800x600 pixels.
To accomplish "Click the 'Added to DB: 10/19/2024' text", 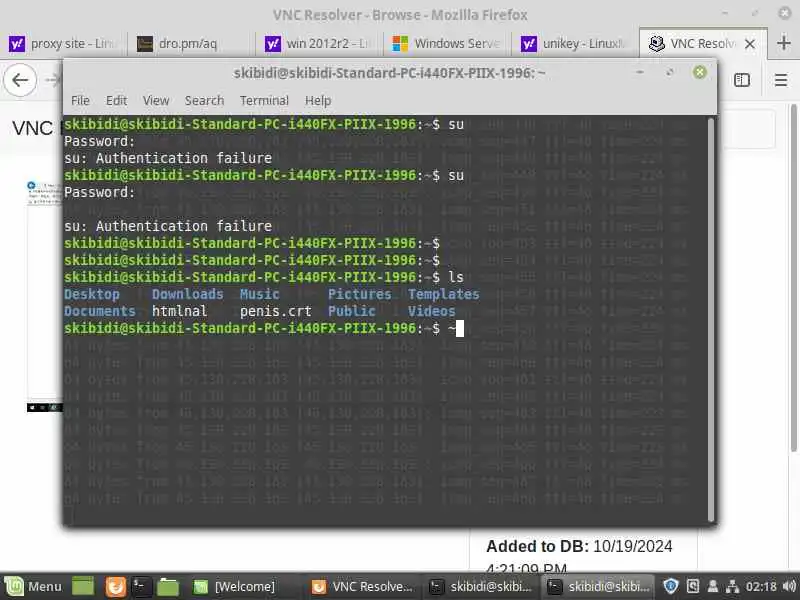I will (579, 546).
